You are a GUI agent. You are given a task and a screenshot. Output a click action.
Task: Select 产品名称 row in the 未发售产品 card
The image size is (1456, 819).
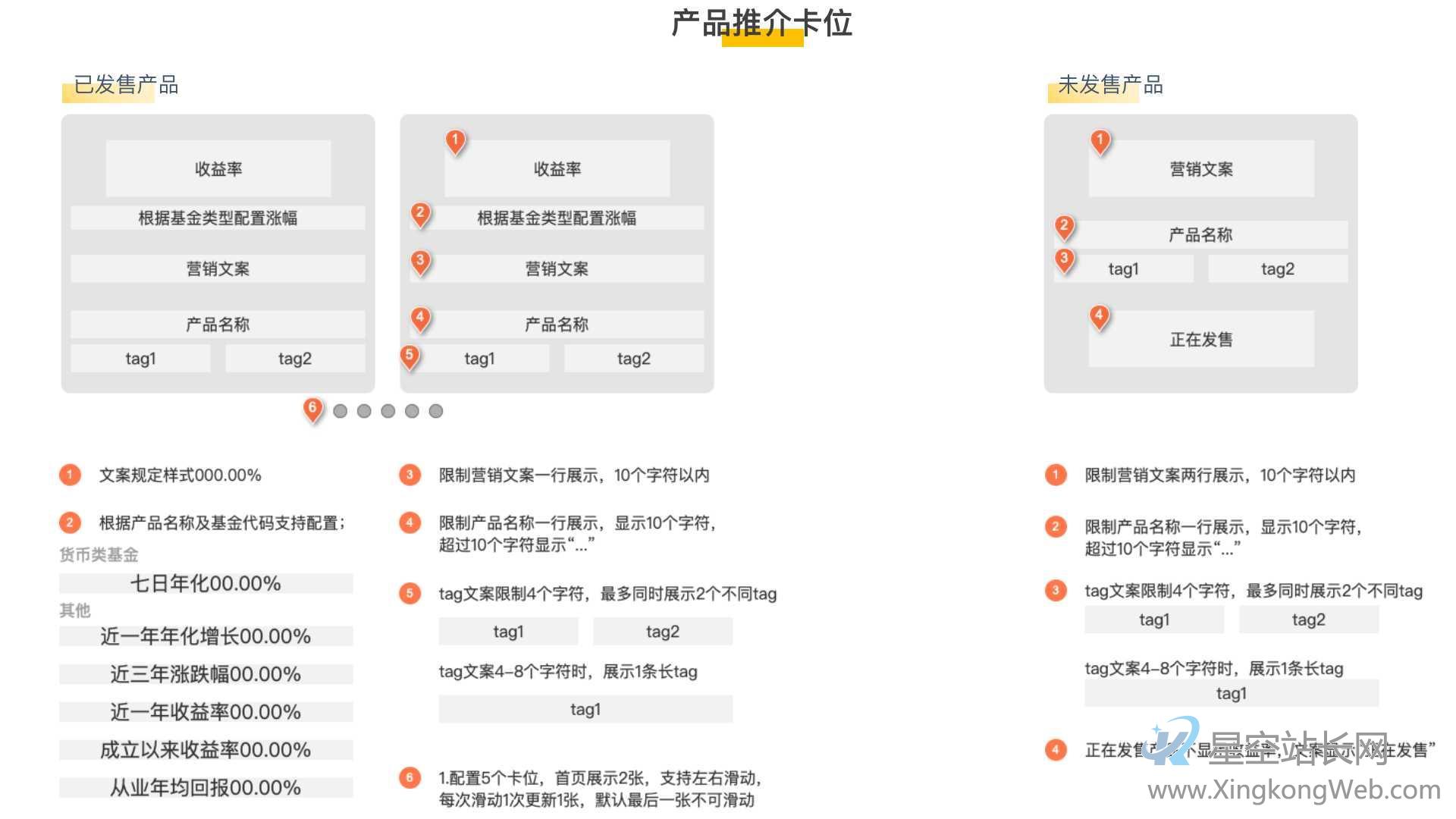click(1201, 235)
